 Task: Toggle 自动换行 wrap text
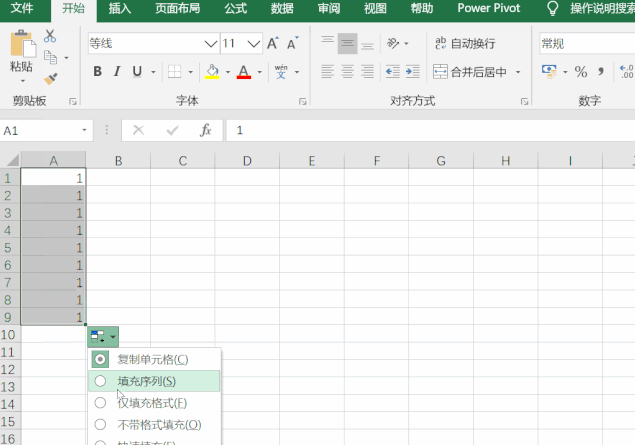click(465, 43)
